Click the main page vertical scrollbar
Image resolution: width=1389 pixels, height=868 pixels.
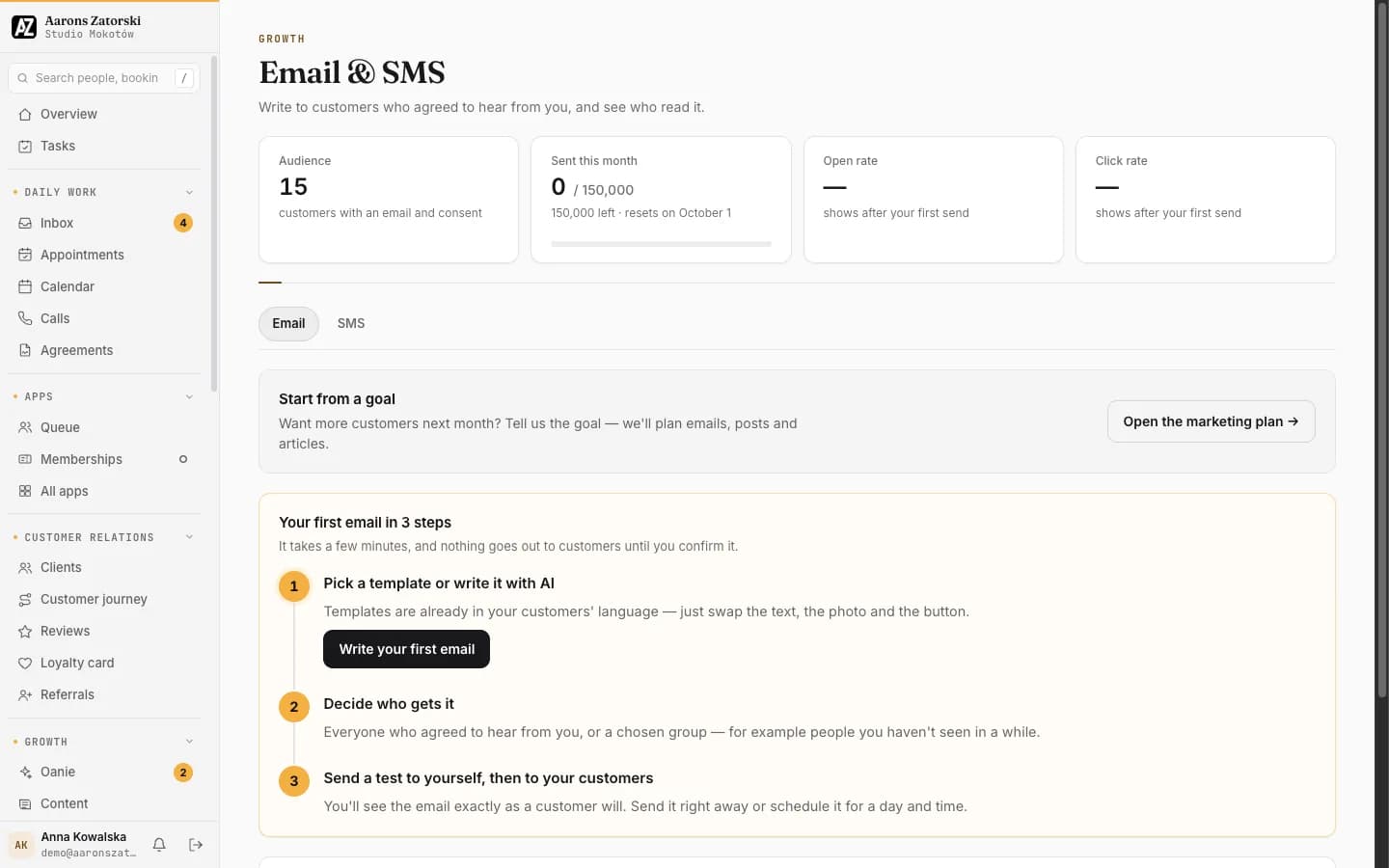[x=1381, y=352]
